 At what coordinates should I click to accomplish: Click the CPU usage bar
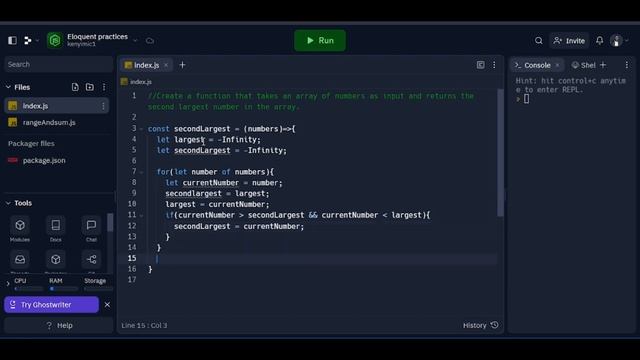click(x=29, y=289)
